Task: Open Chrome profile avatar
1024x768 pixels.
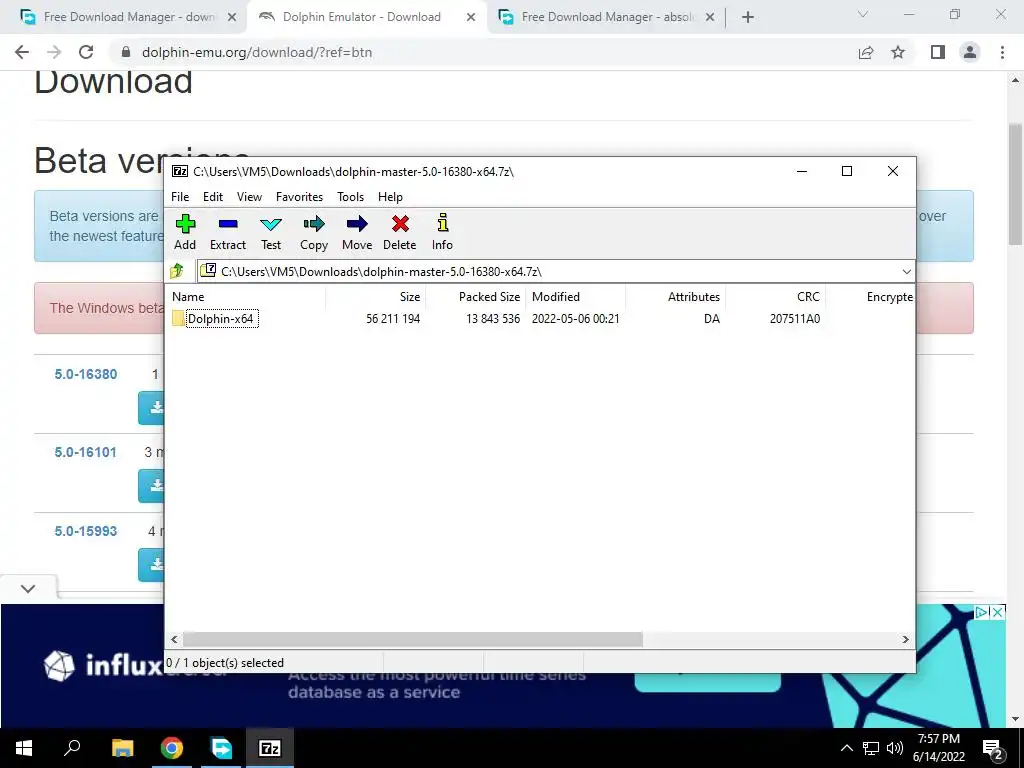Action: coord(970,52)
